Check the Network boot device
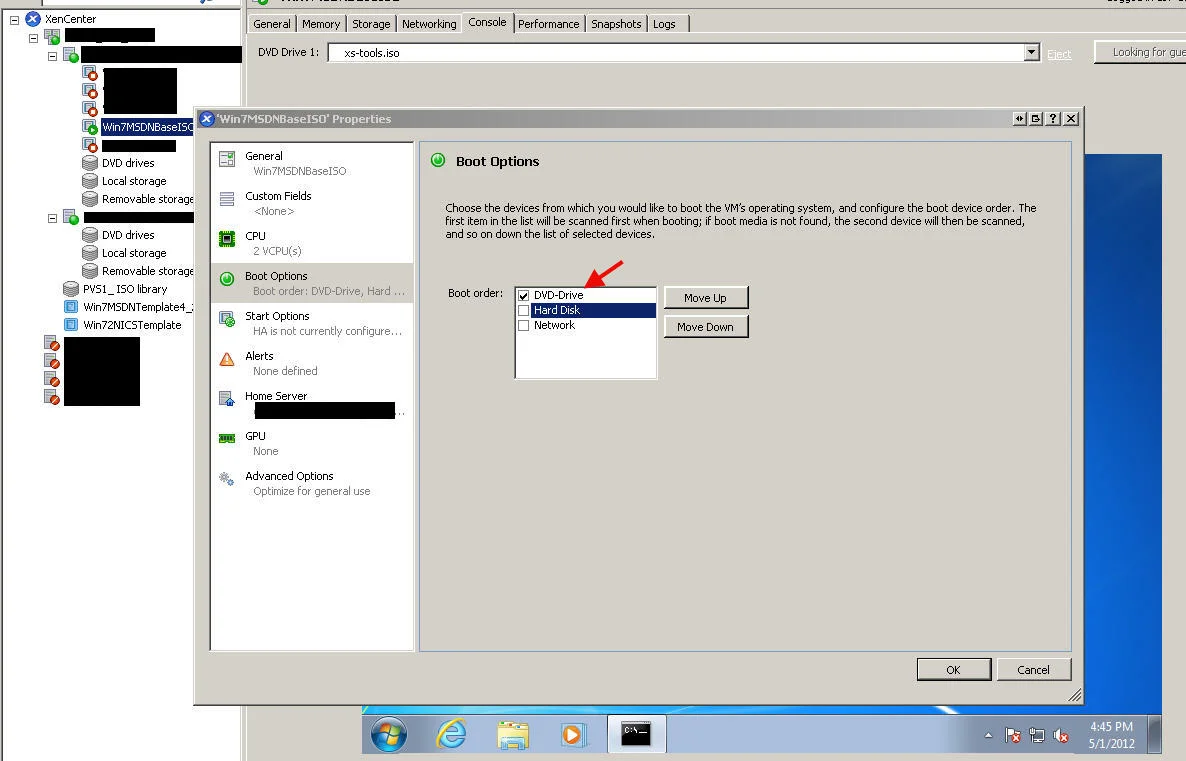Image resolution: width=1186 pixels, height=761 pixels. [523, 326]
